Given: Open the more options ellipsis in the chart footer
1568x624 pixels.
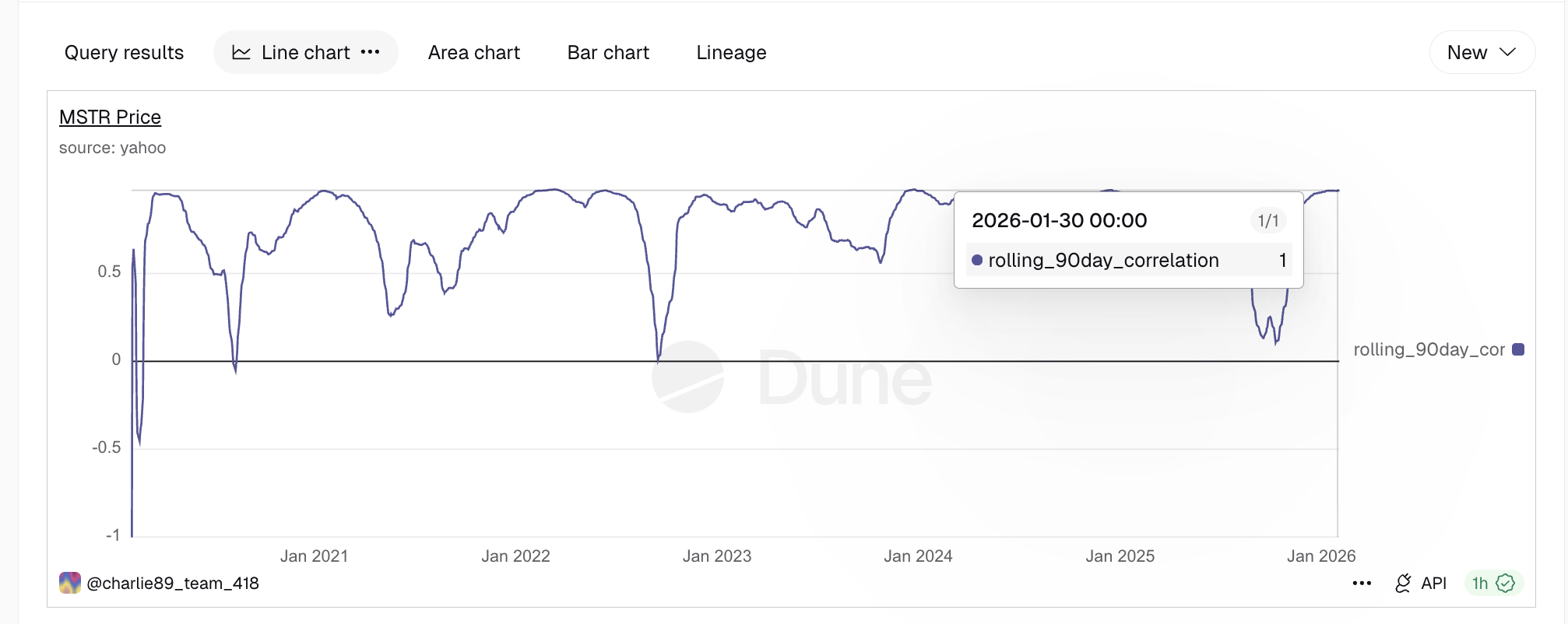Looking at the screenshot, I should [1362, 583].
